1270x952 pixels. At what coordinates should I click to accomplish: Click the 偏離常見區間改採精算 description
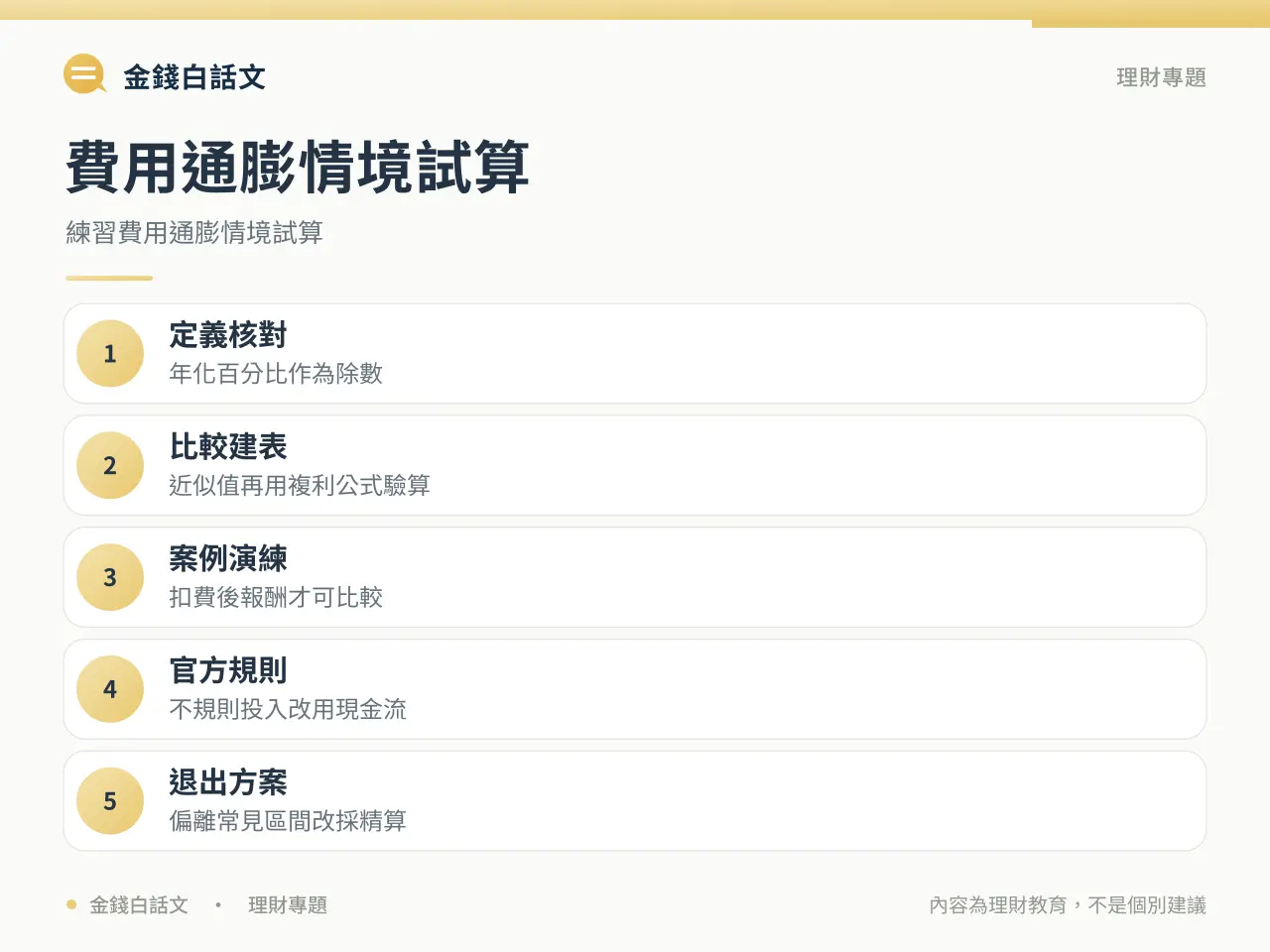[288, 821]
